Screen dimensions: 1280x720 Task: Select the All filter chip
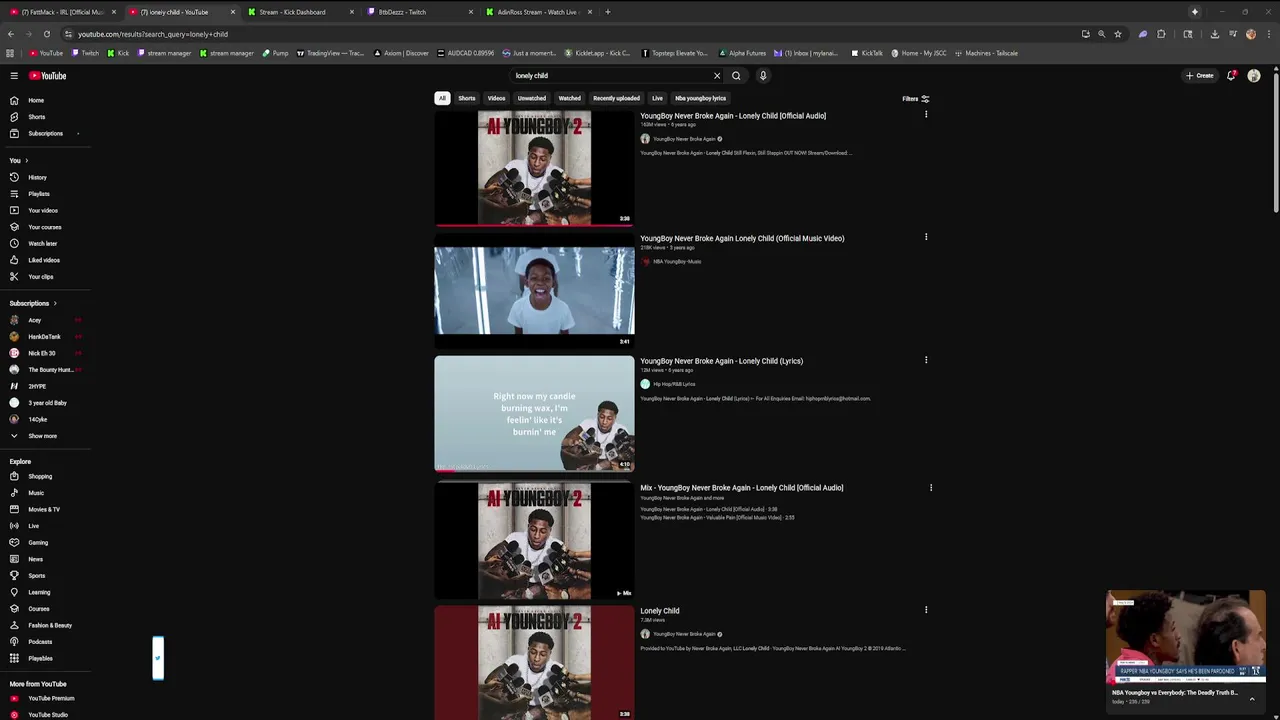pyautogui.click(x=442, y=98)
